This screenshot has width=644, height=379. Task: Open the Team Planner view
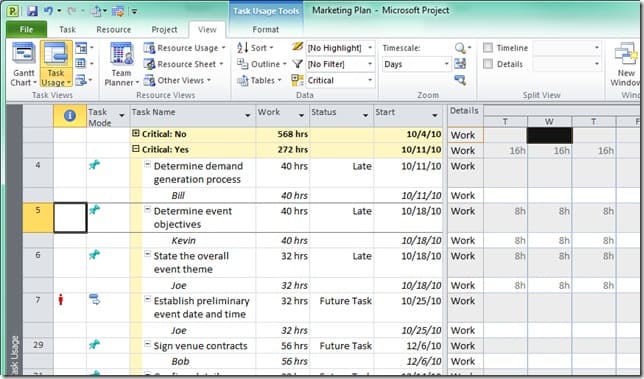coord(122,64)
